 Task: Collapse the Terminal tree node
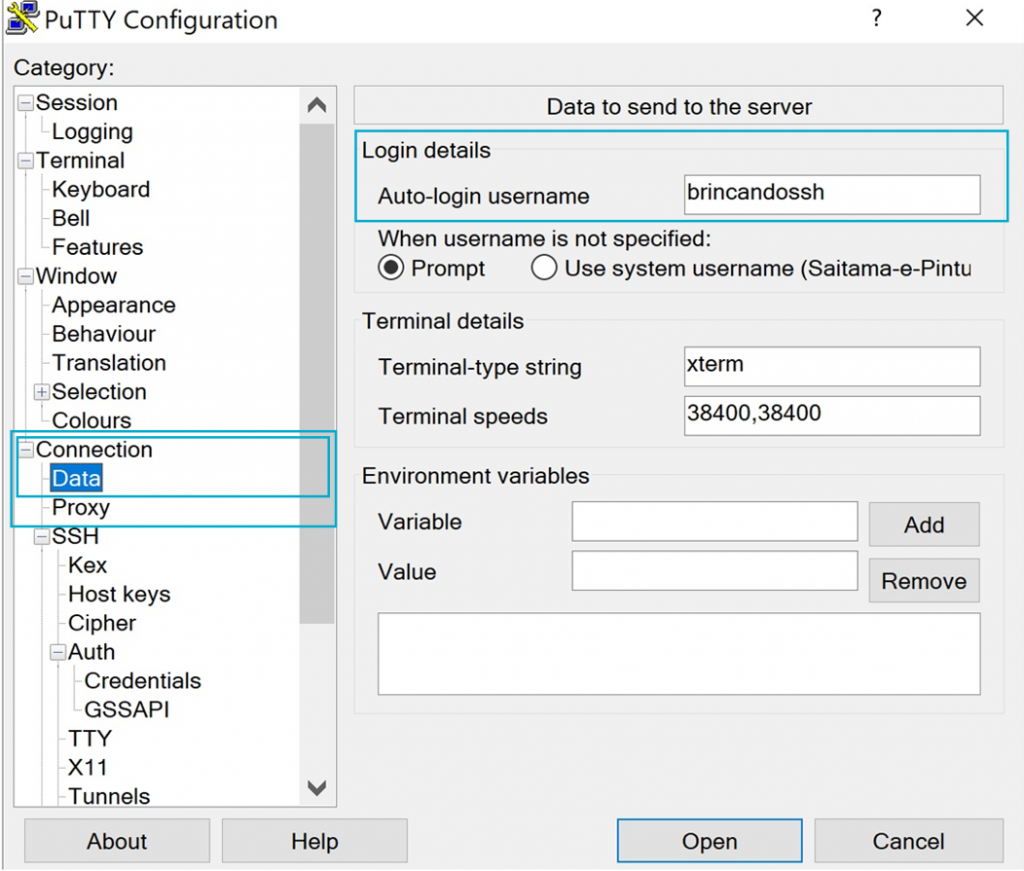(x=25, y=161)
